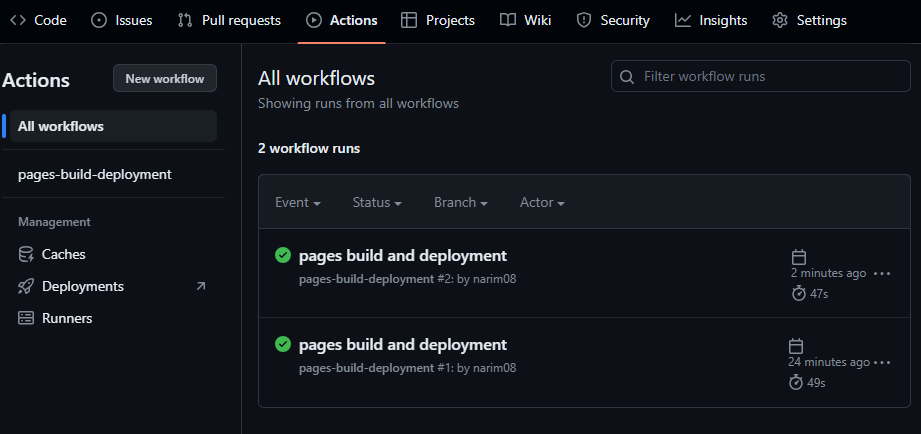Click the '24 minutes ago' timestamp

[829, 362]
